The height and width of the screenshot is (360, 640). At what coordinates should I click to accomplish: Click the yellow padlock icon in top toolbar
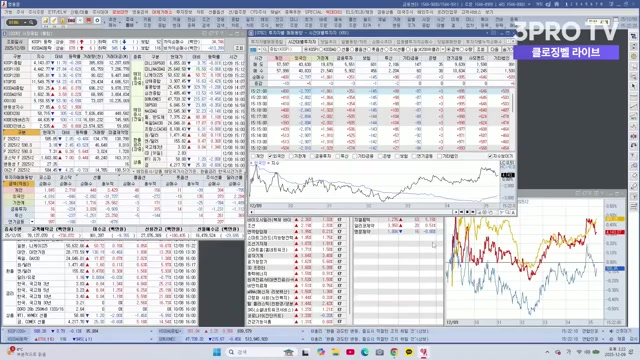tap(62, 21)
